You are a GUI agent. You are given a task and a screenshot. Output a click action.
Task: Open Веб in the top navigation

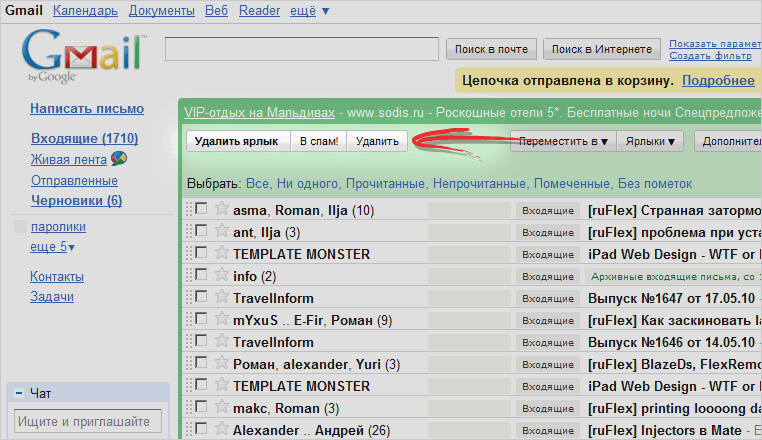point(216,11)
